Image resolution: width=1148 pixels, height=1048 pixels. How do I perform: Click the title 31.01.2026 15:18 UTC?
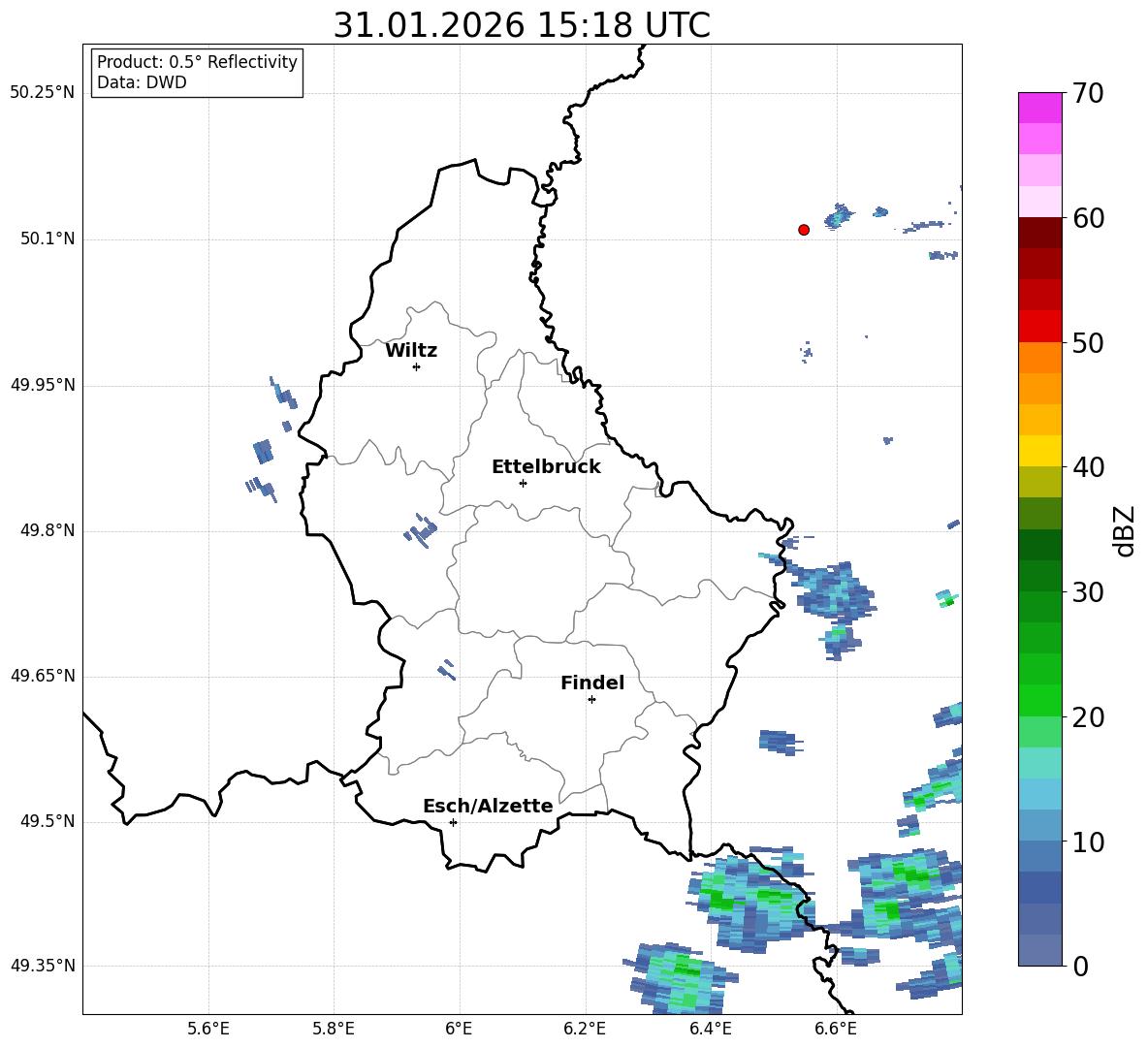pos(522,25)
